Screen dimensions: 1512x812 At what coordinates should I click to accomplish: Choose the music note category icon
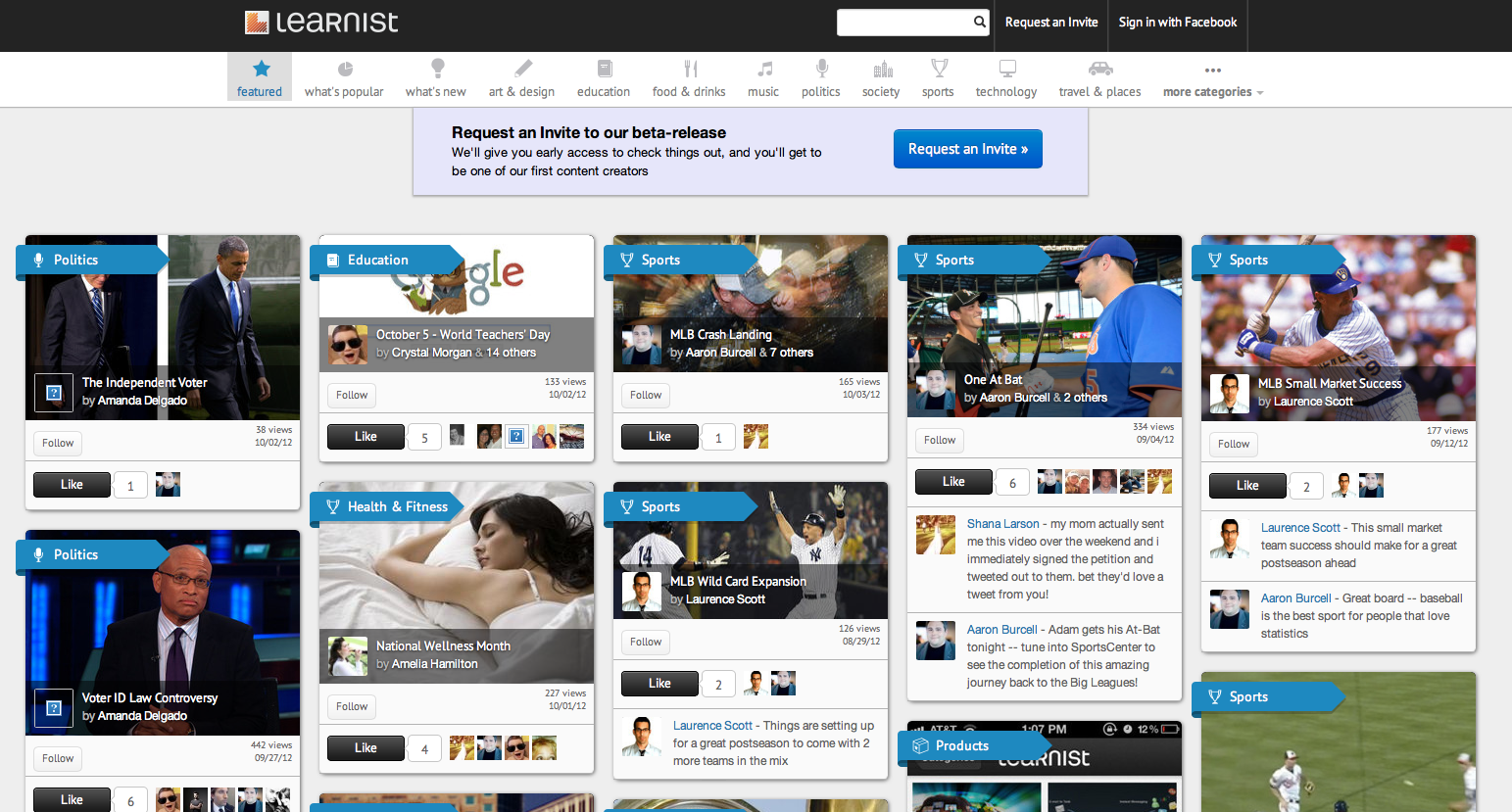[x=764, y=69]
